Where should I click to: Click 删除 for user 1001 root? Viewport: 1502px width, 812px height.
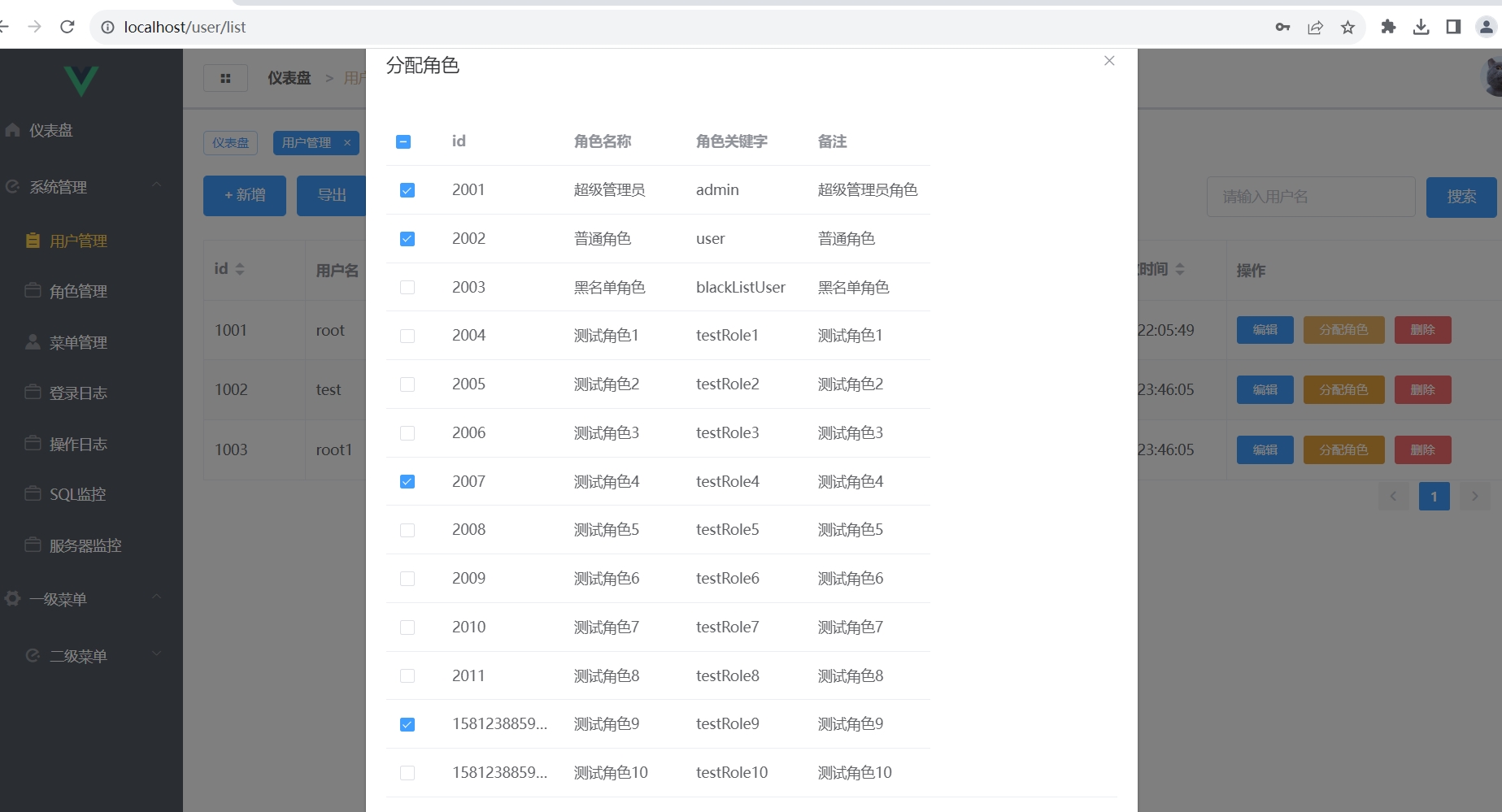1423,330
